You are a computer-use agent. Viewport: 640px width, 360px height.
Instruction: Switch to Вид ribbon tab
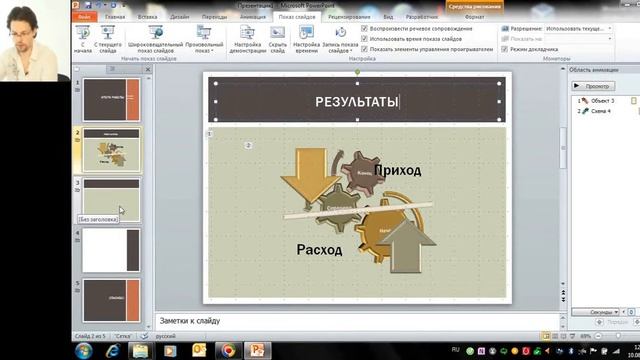(x=388, y=17)
